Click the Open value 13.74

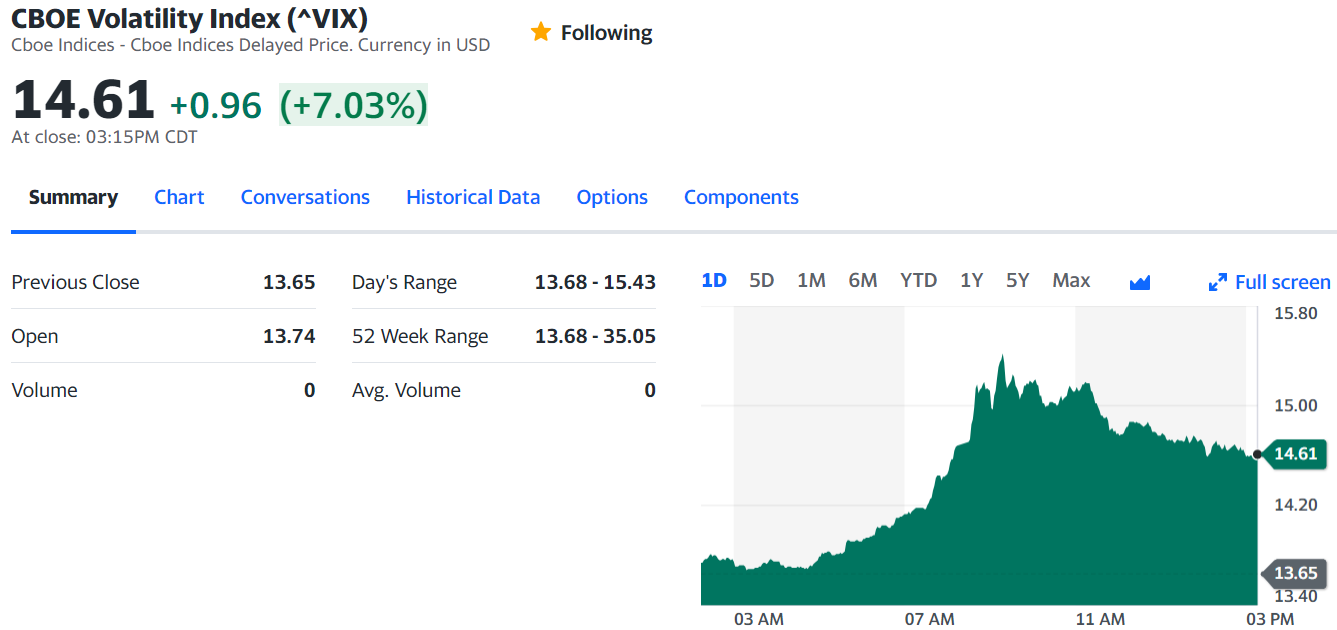[289, 336]
